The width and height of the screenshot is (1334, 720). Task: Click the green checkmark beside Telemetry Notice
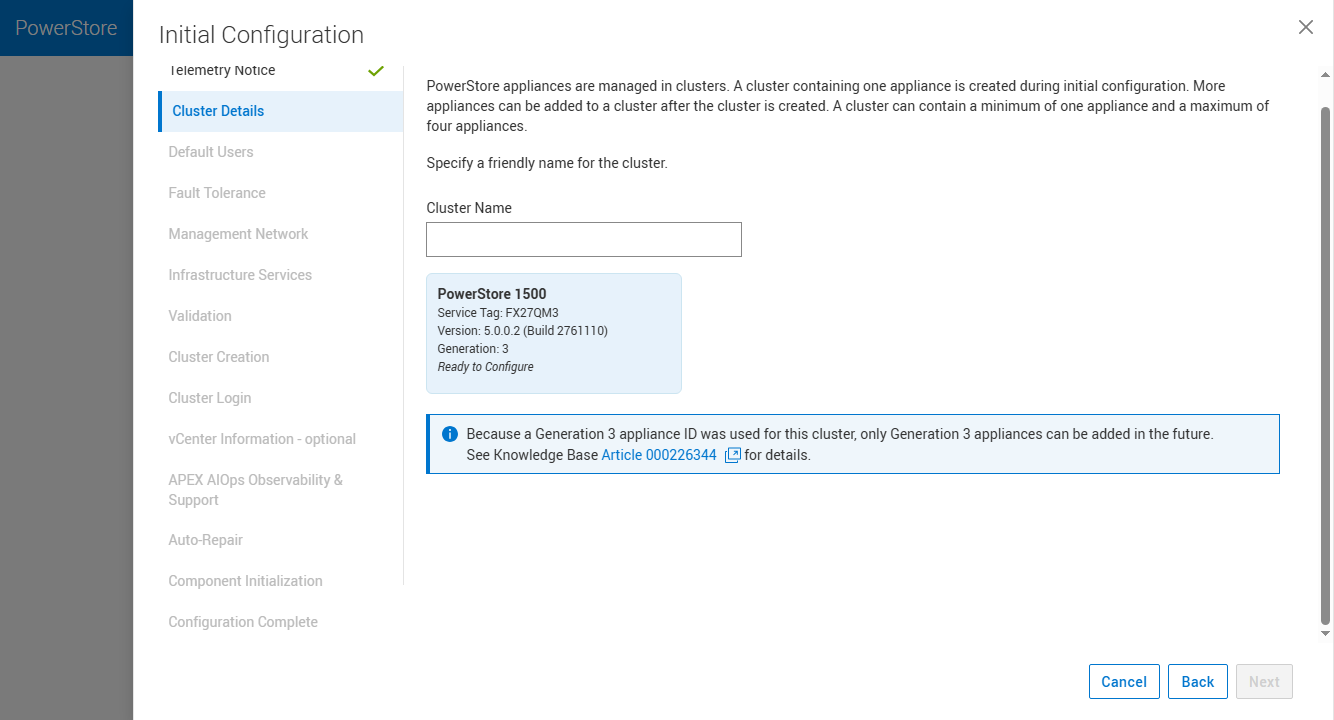376,71
